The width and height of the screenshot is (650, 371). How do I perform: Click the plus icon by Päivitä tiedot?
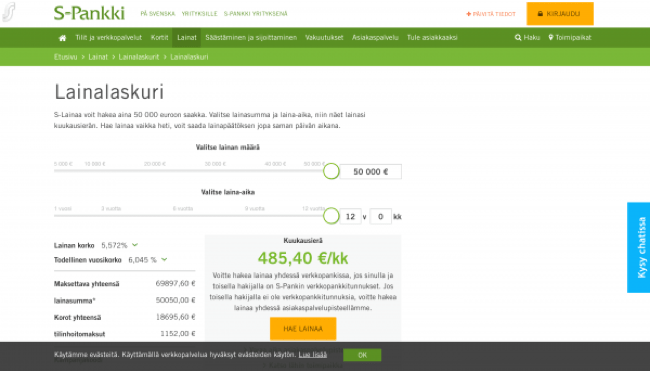[468, 14]
